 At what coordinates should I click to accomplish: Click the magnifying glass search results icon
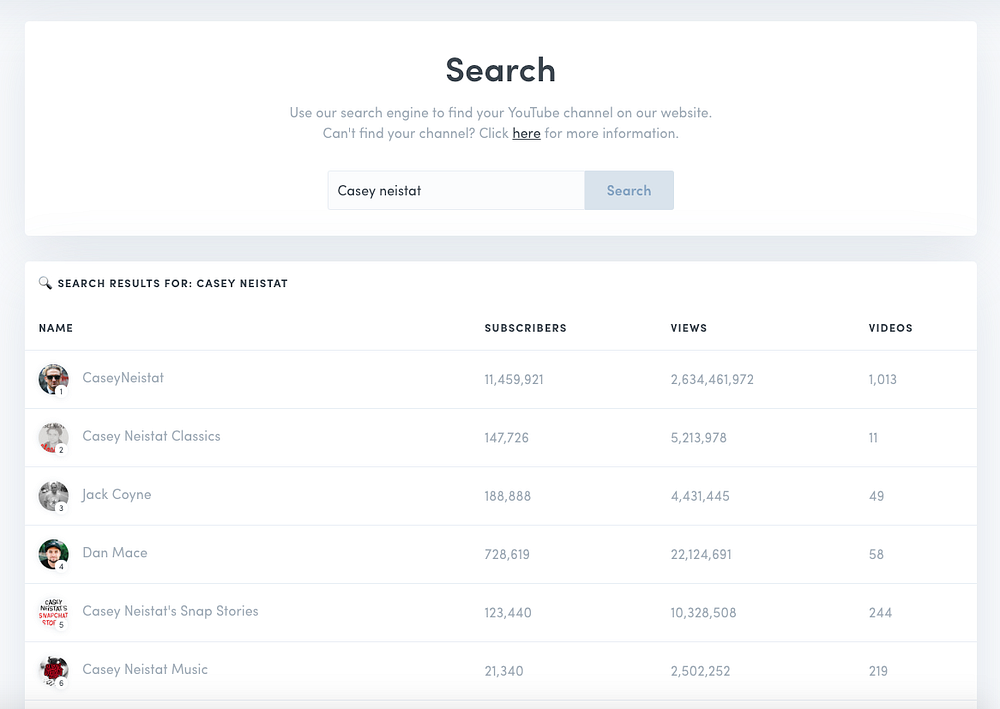pos(45,283)
